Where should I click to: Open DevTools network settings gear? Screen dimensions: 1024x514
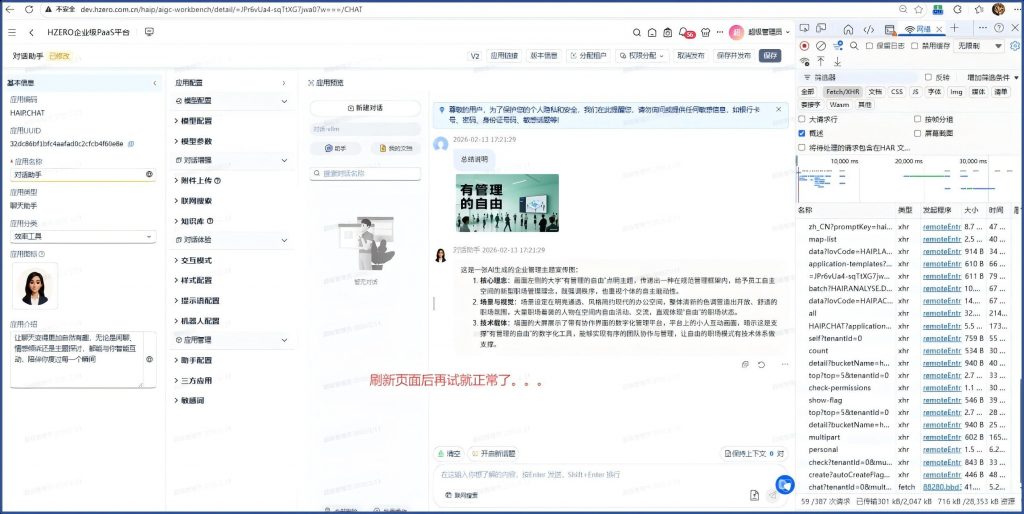[1014, 46]
